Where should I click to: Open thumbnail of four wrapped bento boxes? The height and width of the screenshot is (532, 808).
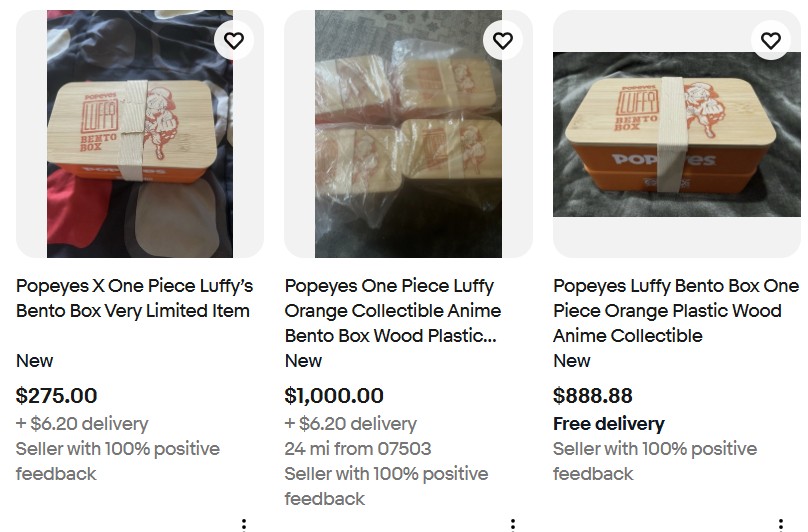tap(408, 134)
